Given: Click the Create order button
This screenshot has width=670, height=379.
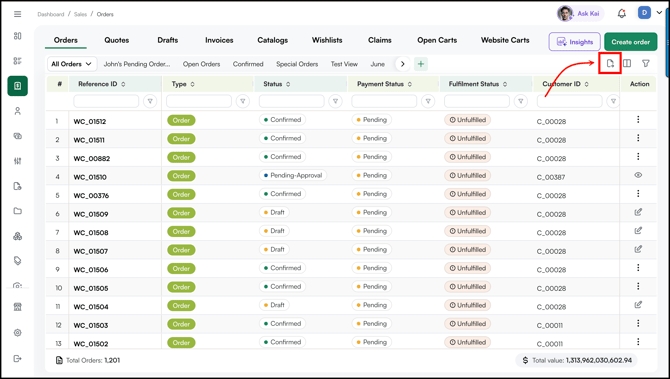Looking at the screenshot, I should 631,42.
